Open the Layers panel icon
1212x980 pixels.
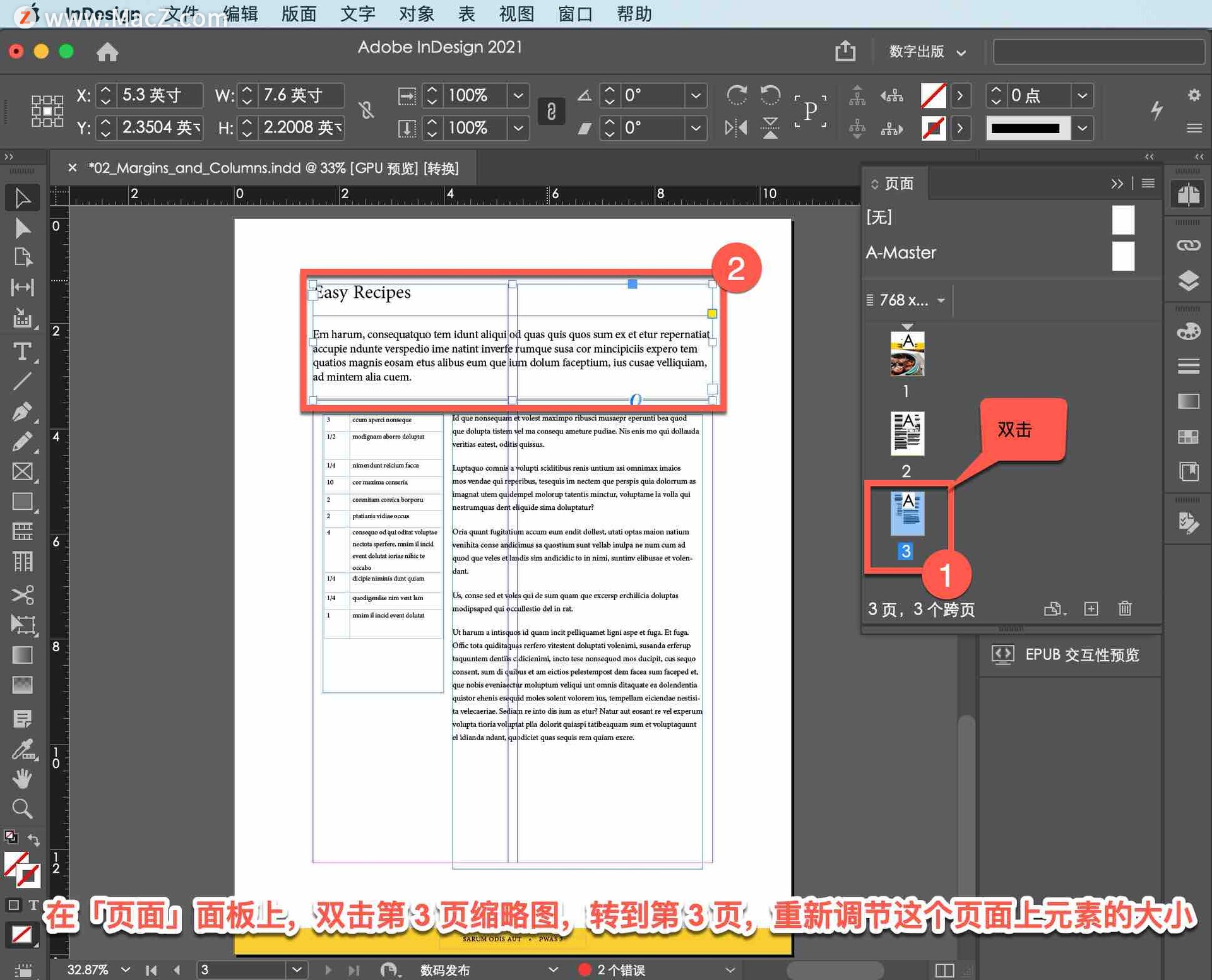[x=1188, y=281]
